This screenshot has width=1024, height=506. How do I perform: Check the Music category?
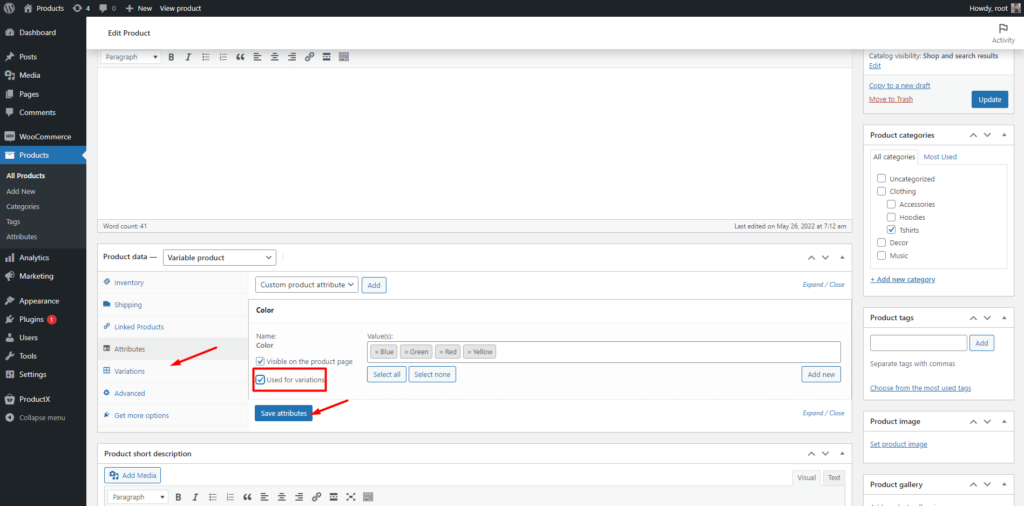pyautogui.click(x=881, y=255)
